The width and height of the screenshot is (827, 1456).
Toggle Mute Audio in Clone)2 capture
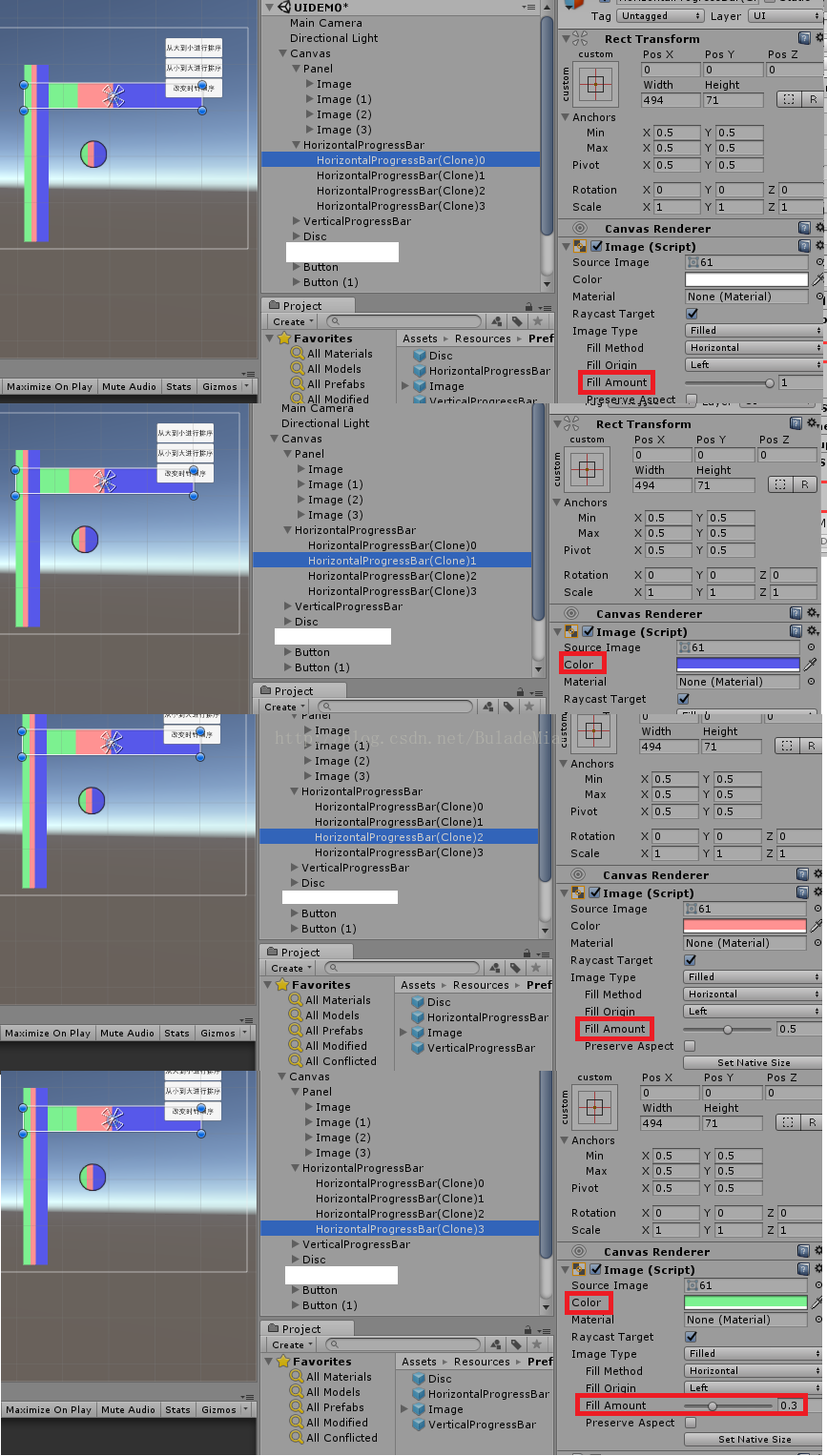pyautogui.click(x=127, y=1034)
